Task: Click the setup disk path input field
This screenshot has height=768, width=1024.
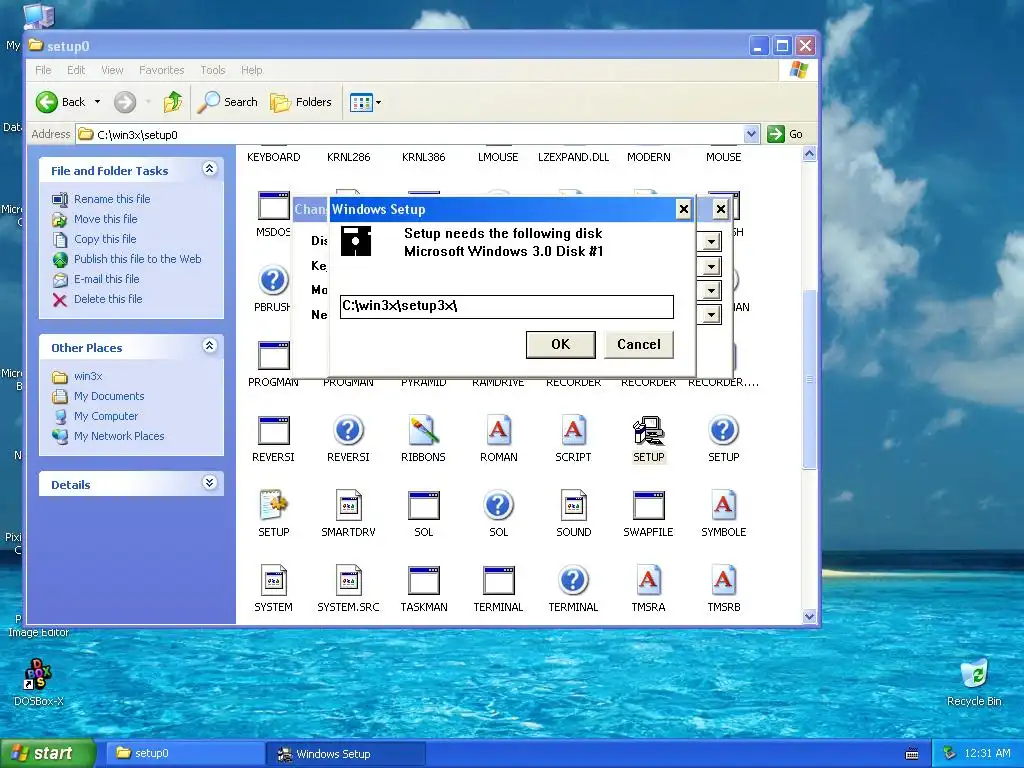Action: (506, 306)
